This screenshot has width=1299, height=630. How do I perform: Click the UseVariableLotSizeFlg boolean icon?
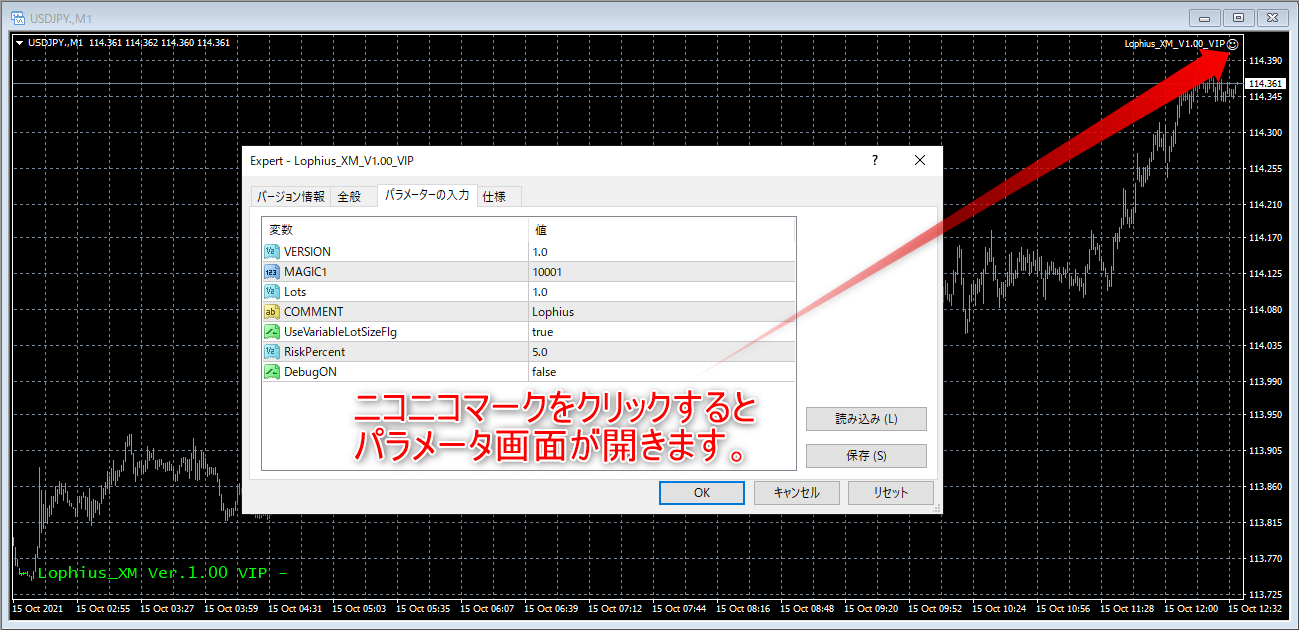pos(272,332)
